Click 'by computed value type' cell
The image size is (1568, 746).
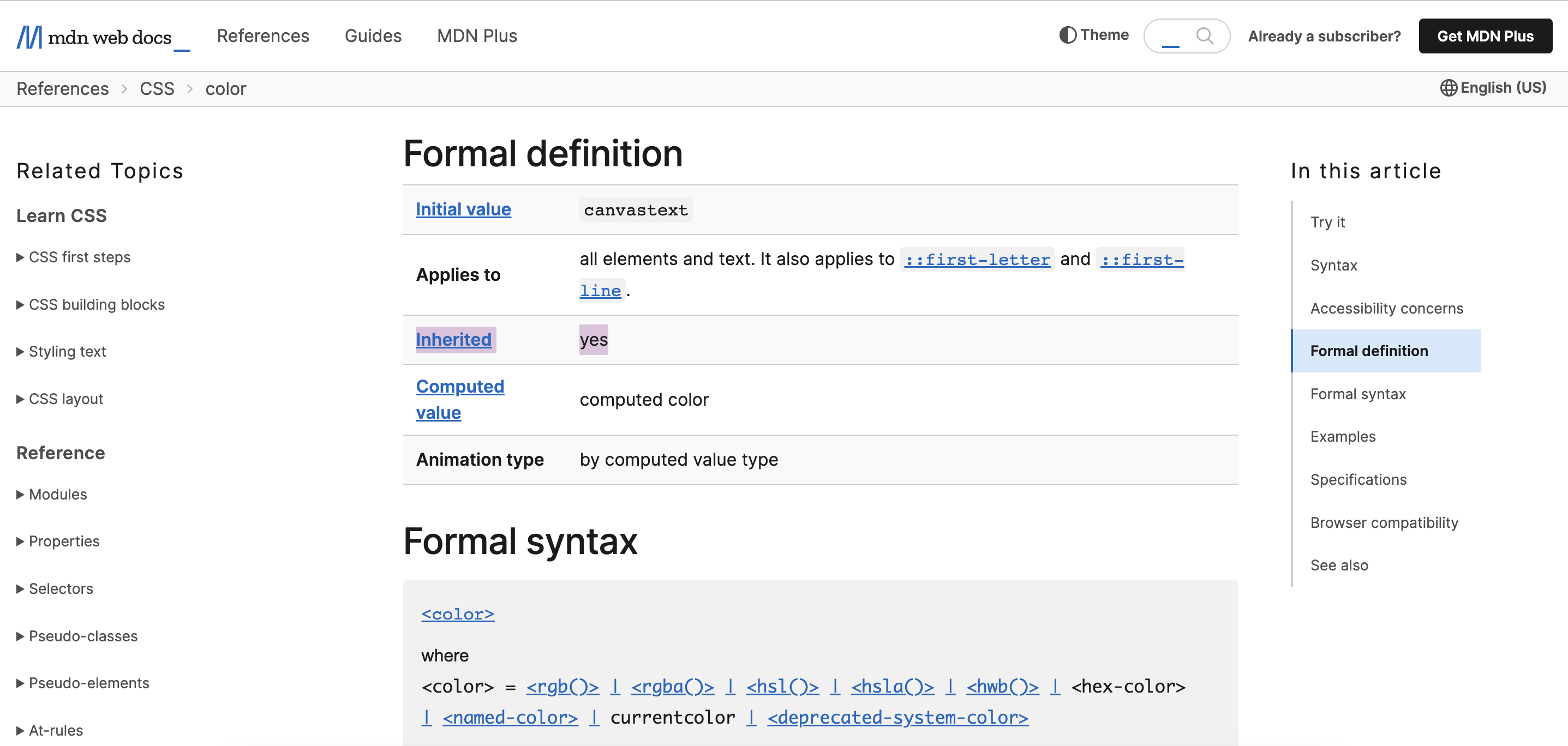pos(679,459)
